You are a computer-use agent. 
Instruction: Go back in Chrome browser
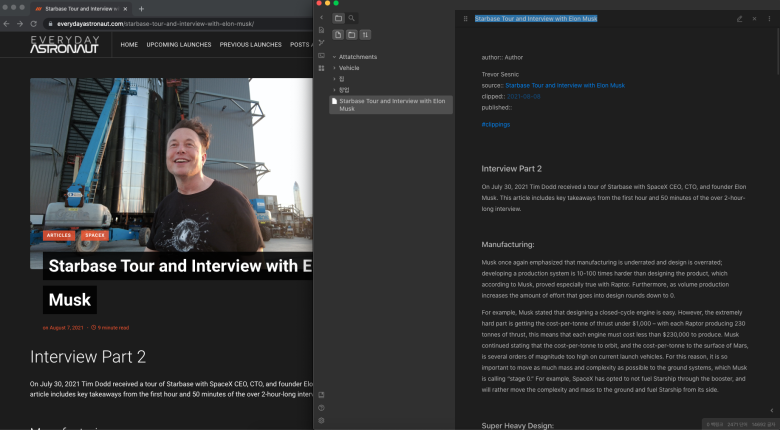[x=6, y=23]
